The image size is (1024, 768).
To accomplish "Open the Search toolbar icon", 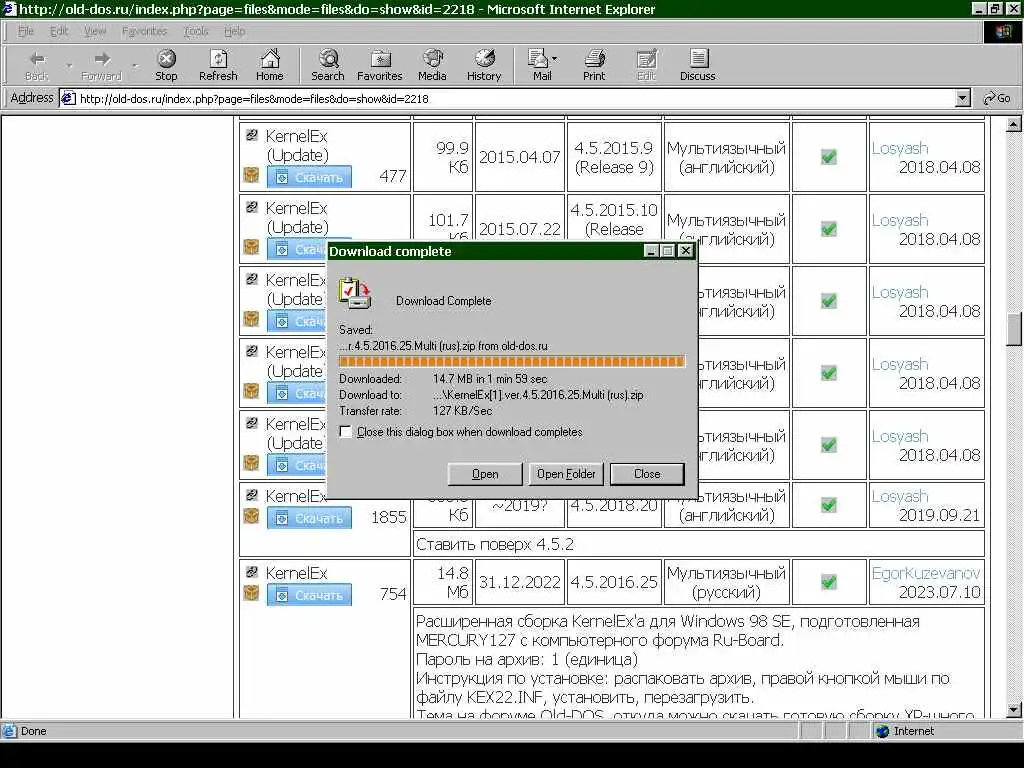I will point(328,65).
